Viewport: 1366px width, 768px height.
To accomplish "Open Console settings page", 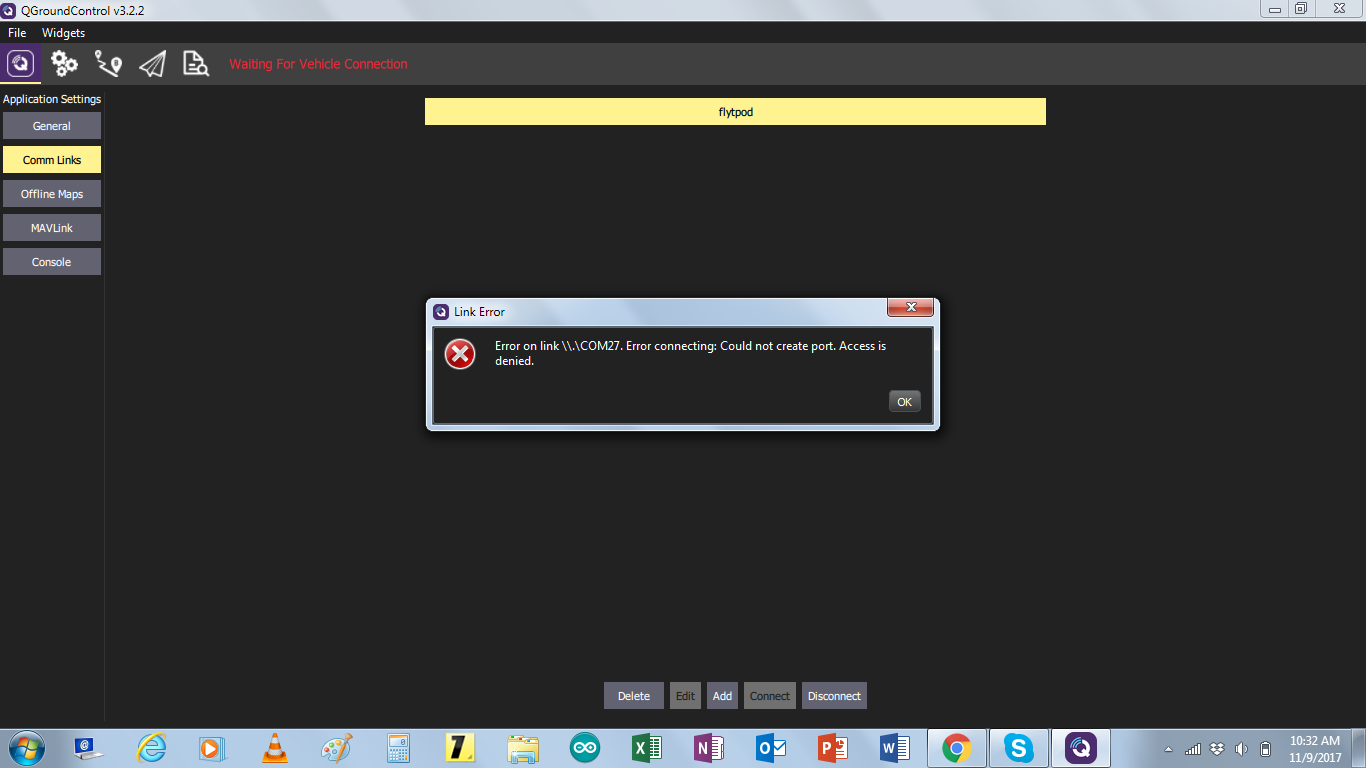I will click(x=52, y=262).
